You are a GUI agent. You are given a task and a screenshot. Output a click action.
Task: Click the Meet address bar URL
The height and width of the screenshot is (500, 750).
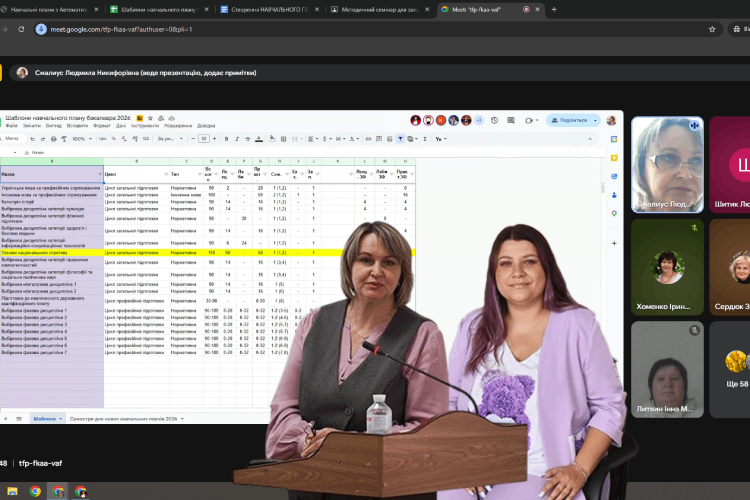click(x=130, y=29)
